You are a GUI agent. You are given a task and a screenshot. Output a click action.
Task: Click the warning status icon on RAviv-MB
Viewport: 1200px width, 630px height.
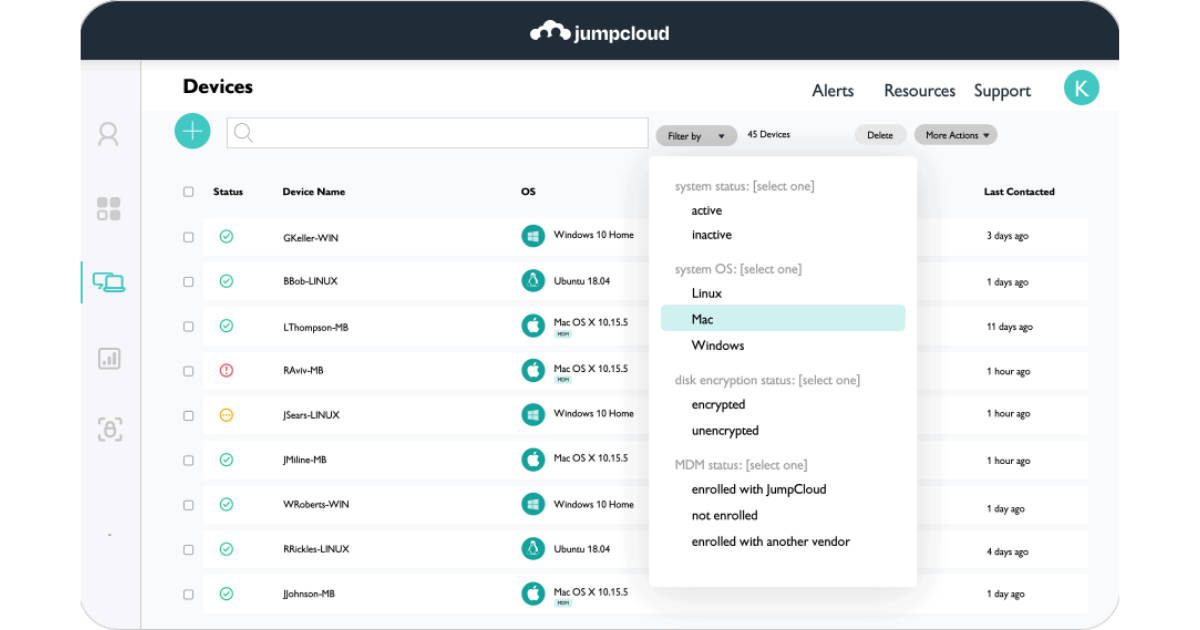coord(227,370)
